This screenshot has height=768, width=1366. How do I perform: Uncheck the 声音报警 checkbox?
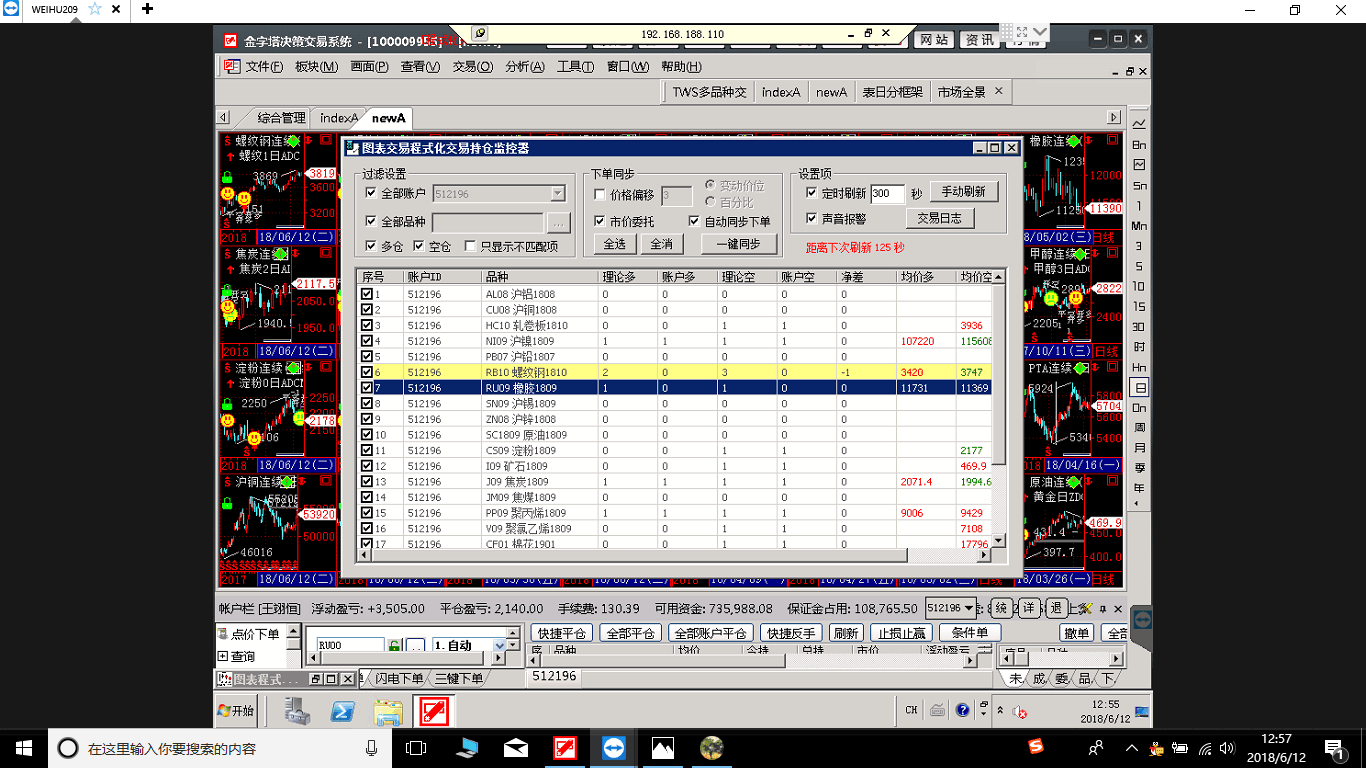pyautogui.click(x=812, y=218)
